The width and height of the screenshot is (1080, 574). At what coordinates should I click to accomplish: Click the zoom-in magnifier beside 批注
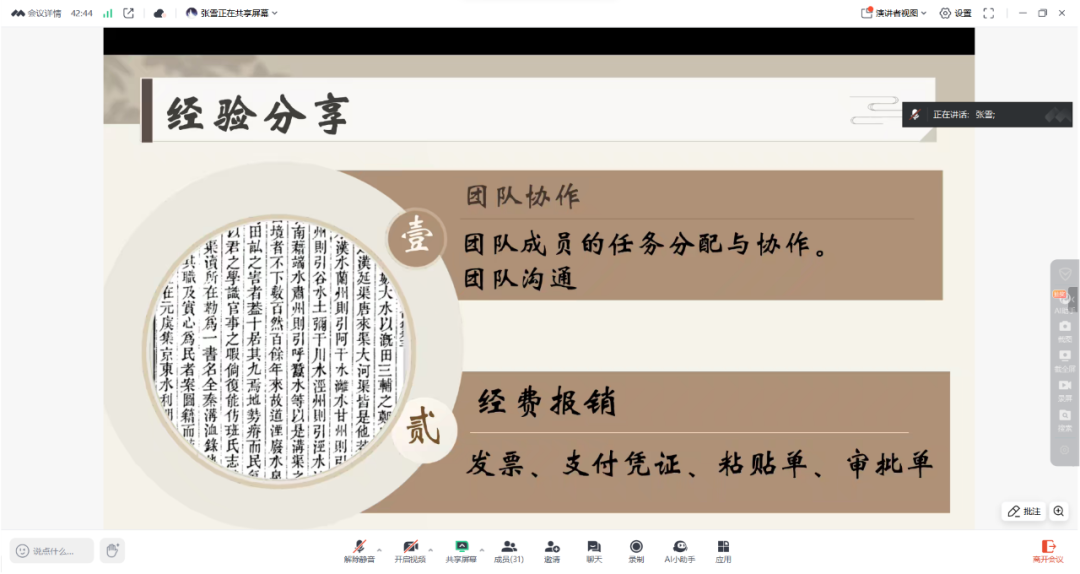1059,511
